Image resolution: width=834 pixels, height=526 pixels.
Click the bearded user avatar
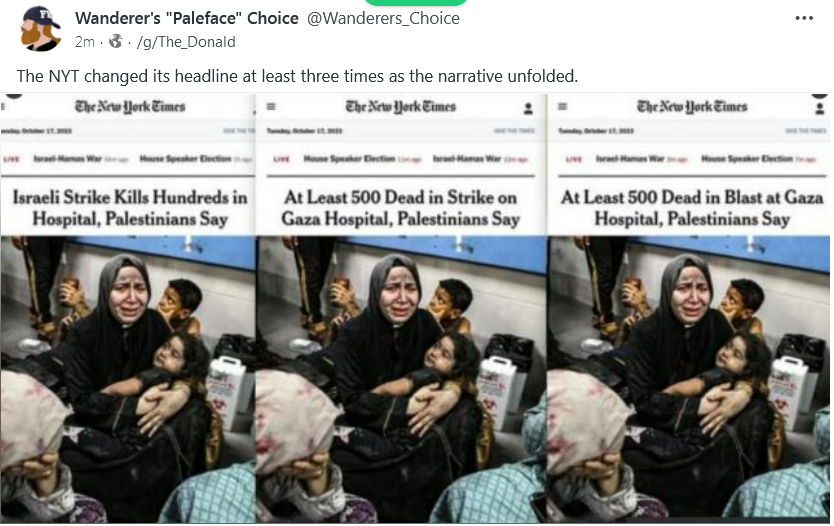coord(40,29)
